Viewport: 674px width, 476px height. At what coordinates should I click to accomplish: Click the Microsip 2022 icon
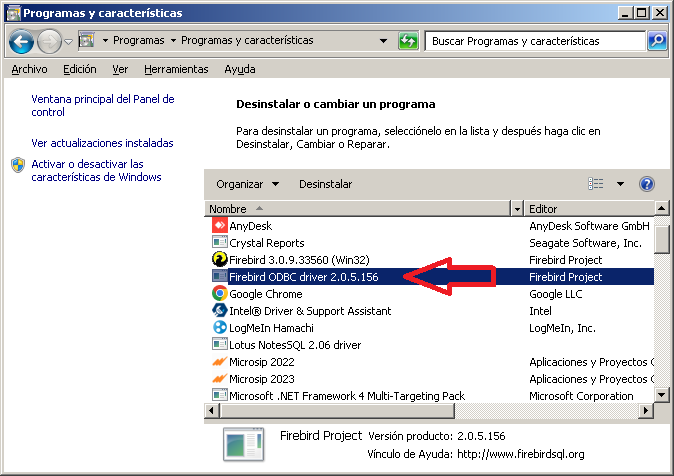pyautogui.click(x=220, y=362)
